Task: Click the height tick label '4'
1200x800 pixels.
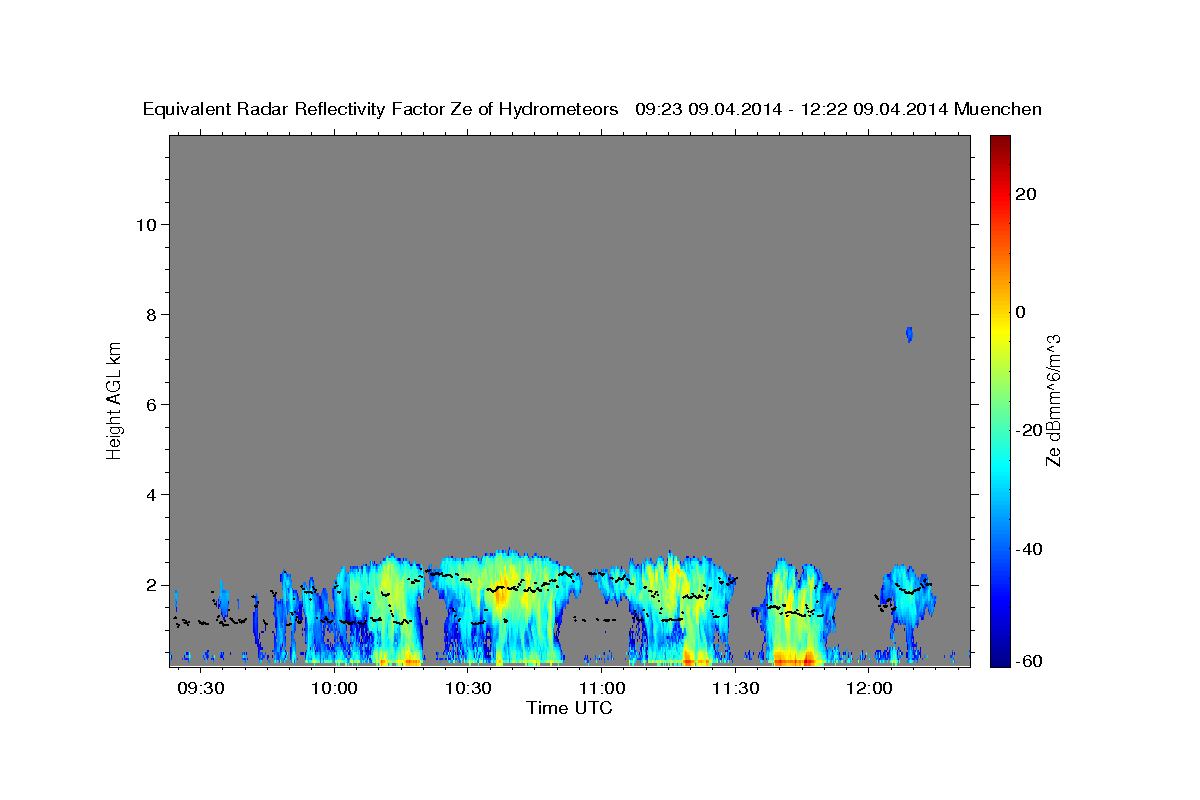Action: [x=153, y=495]
